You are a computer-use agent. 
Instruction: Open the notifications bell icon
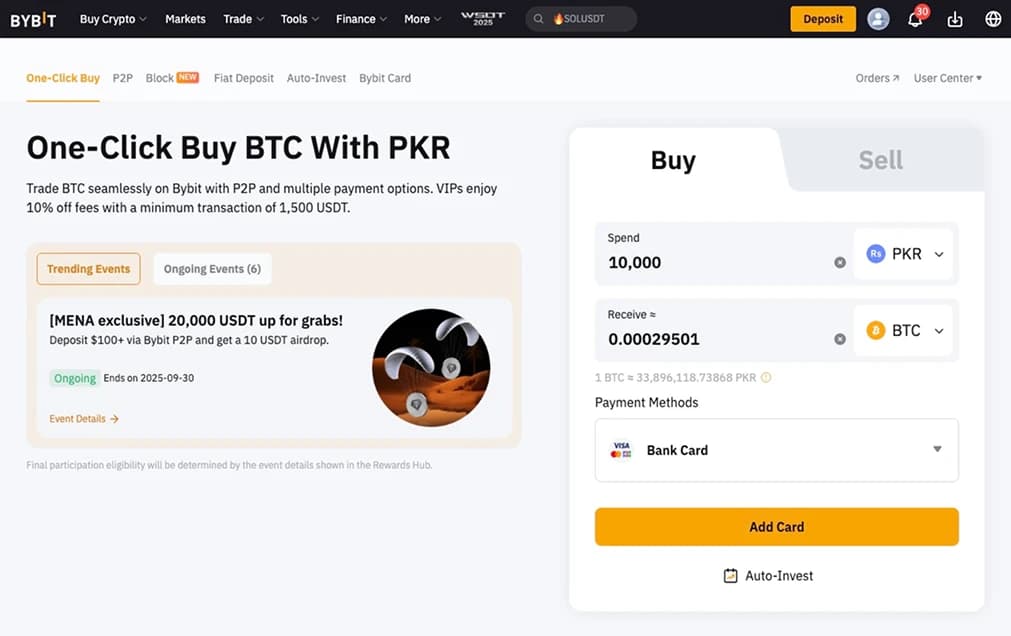tap(913, 18)
